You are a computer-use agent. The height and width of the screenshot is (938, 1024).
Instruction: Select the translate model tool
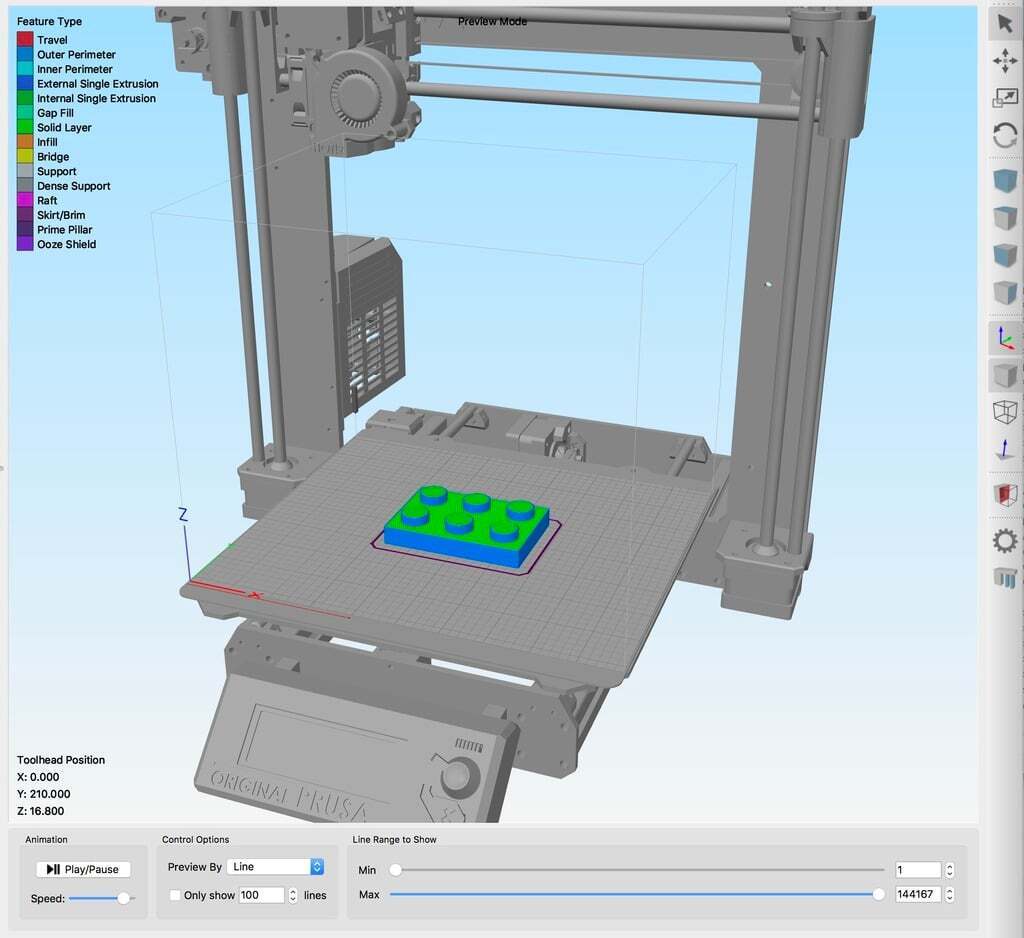pyautogui.click(x=1003, y=60)
